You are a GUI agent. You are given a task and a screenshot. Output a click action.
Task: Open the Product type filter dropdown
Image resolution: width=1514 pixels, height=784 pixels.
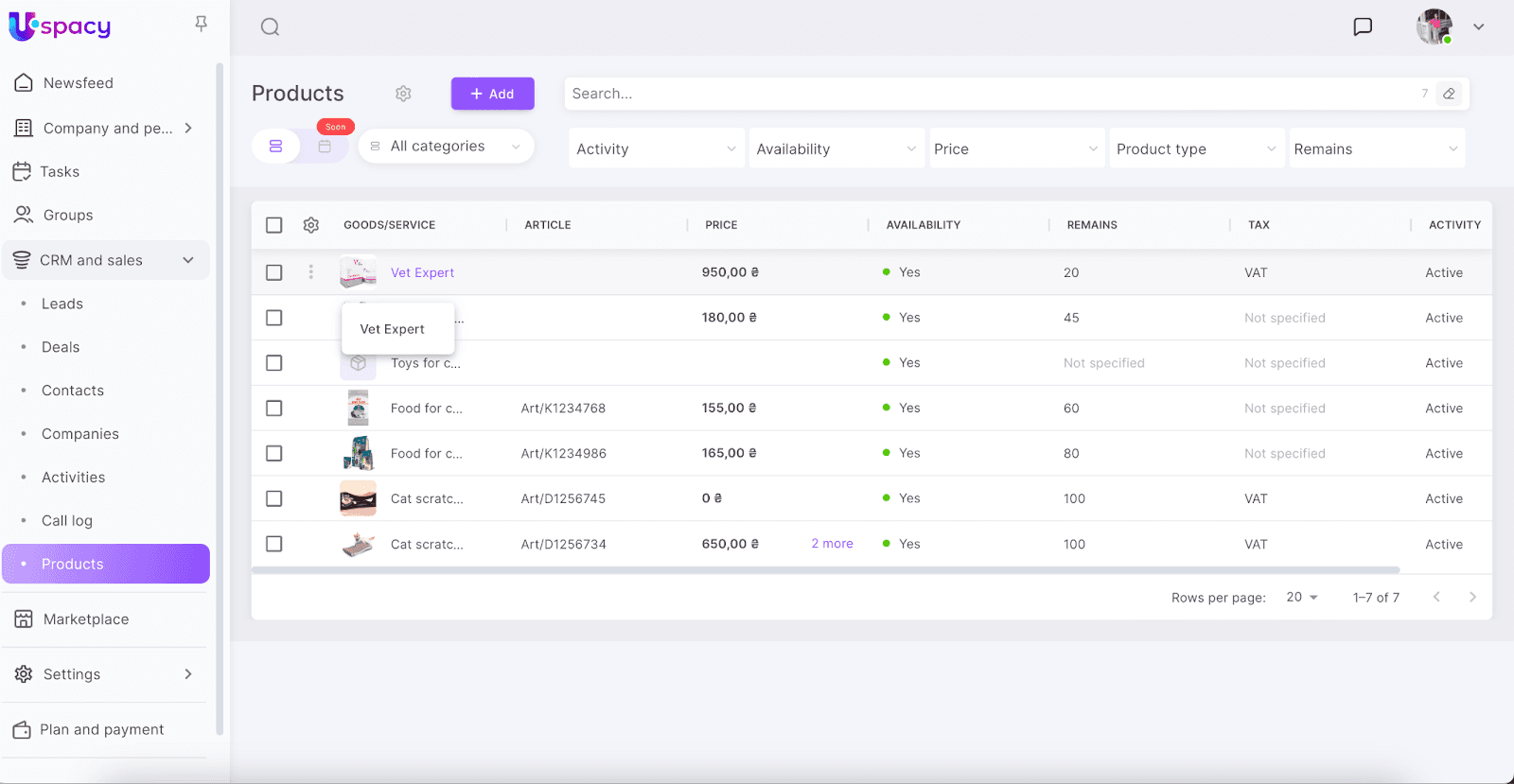1196,149
